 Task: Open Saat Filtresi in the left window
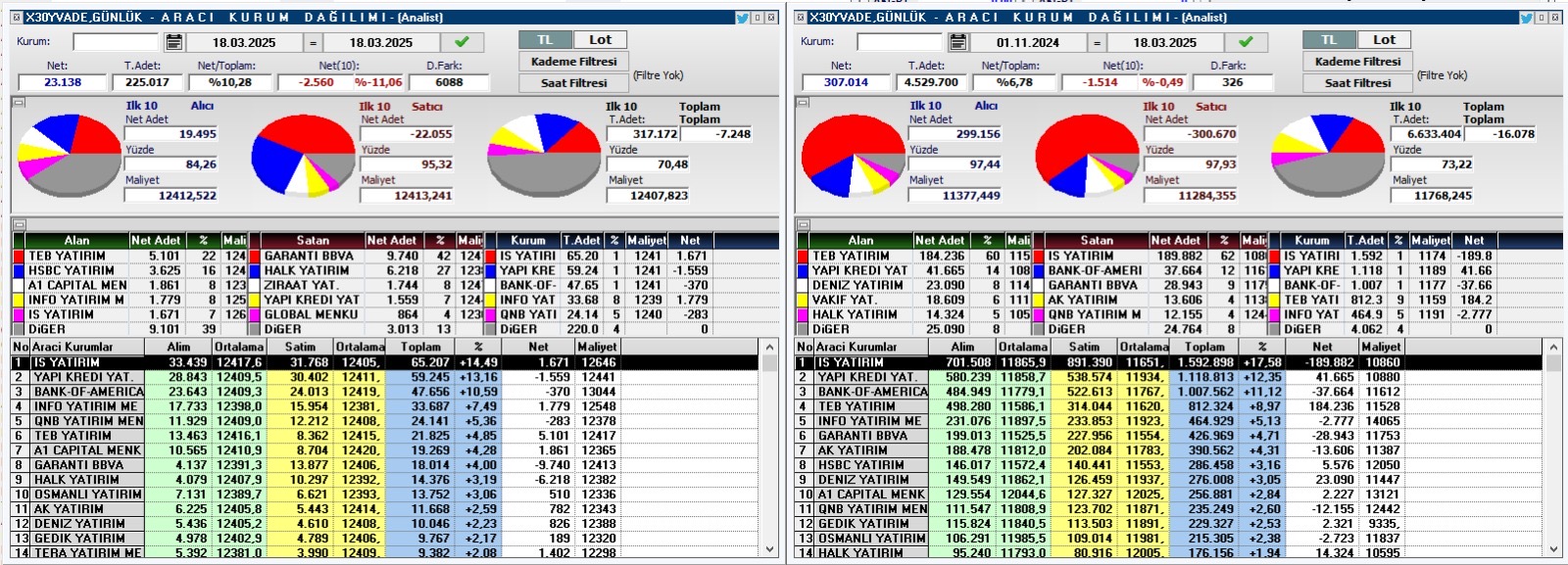[574, 83]
